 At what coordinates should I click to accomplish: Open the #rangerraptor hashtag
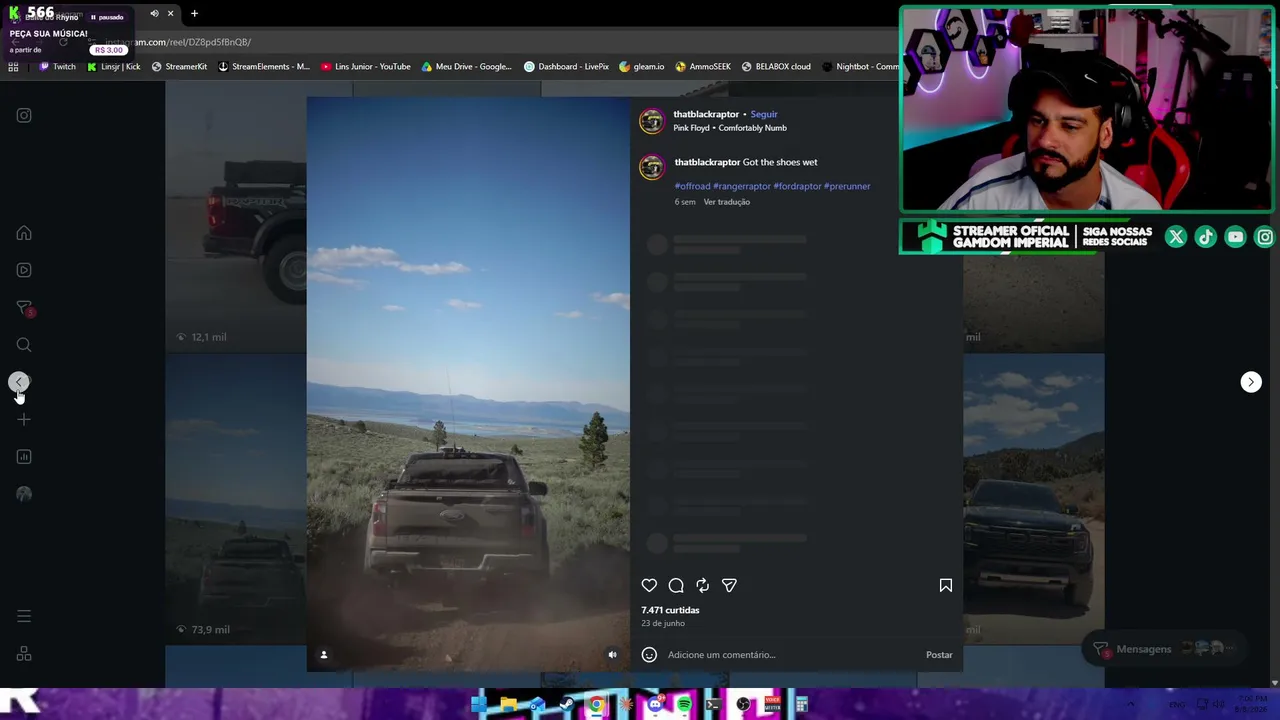742,186
